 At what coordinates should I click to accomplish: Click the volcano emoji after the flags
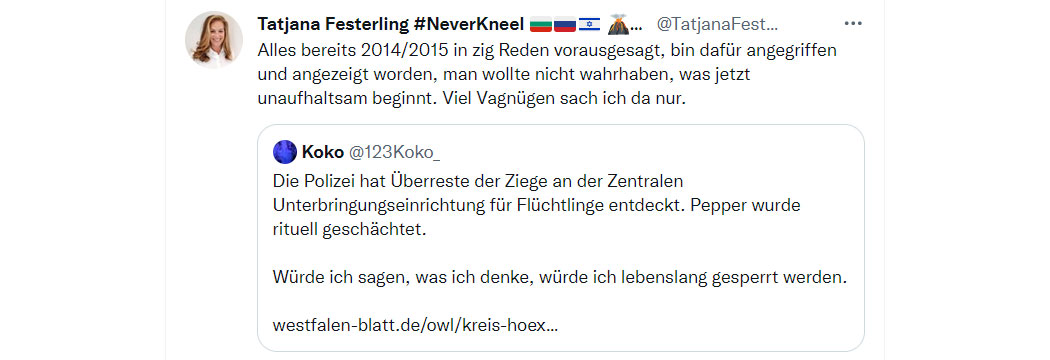coord(618,25)
